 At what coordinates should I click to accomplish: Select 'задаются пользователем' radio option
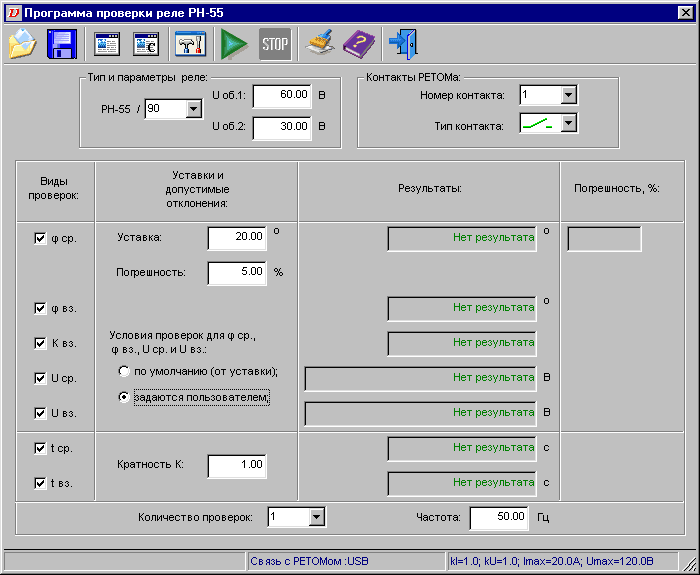124,397
